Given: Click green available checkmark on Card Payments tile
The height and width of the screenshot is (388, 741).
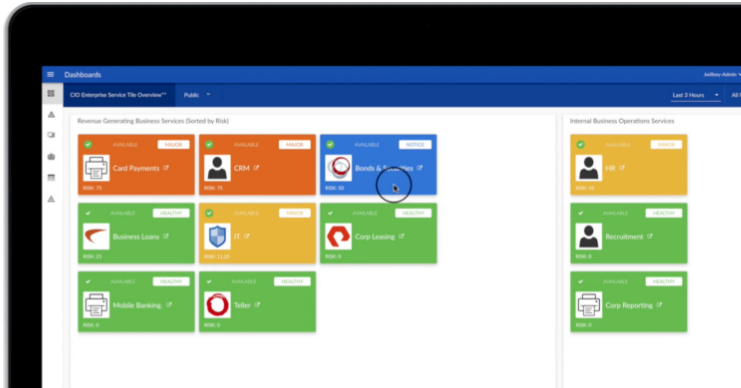Looking at the screenshot, I should point(88,145).
